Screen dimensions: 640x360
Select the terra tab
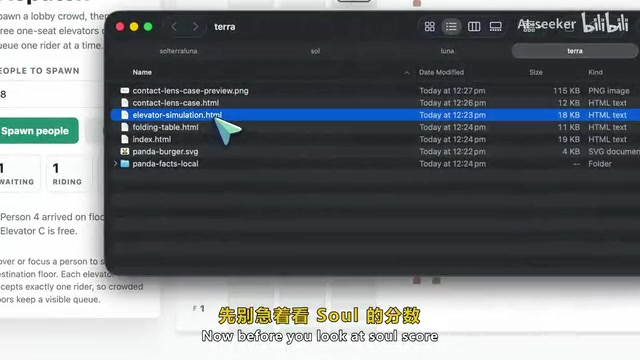574,51
